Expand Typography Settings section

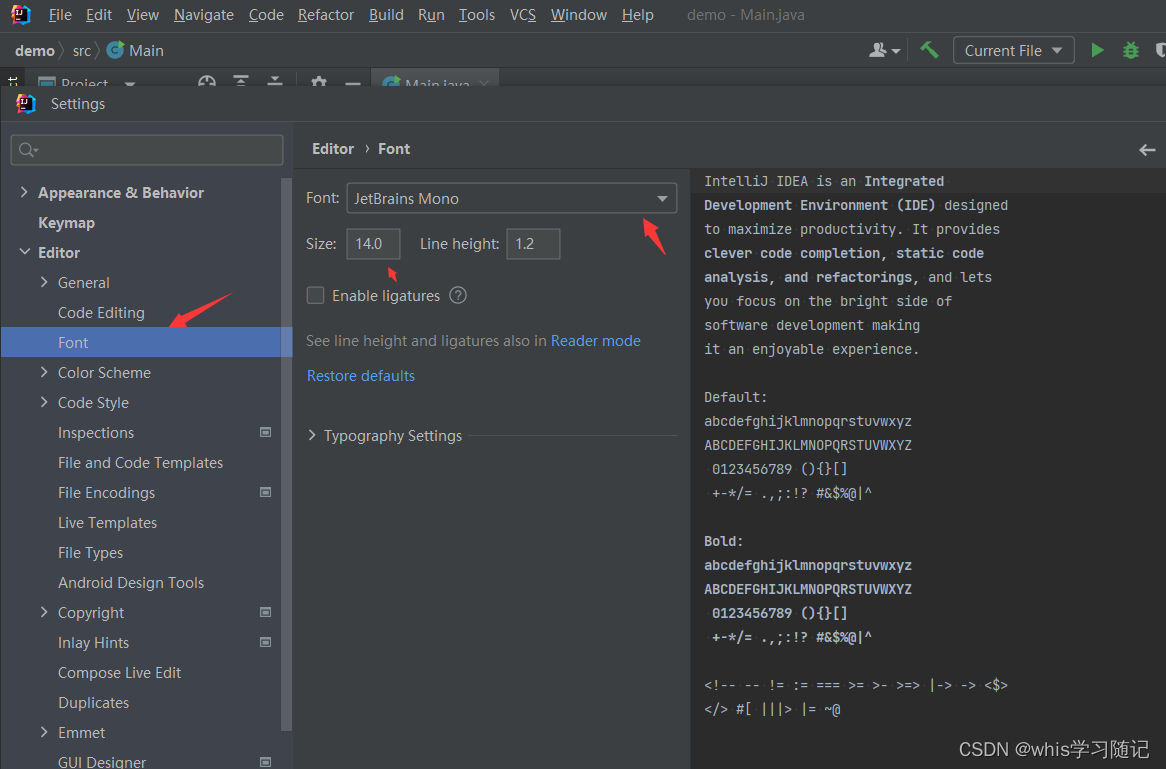tap(312, 435)
